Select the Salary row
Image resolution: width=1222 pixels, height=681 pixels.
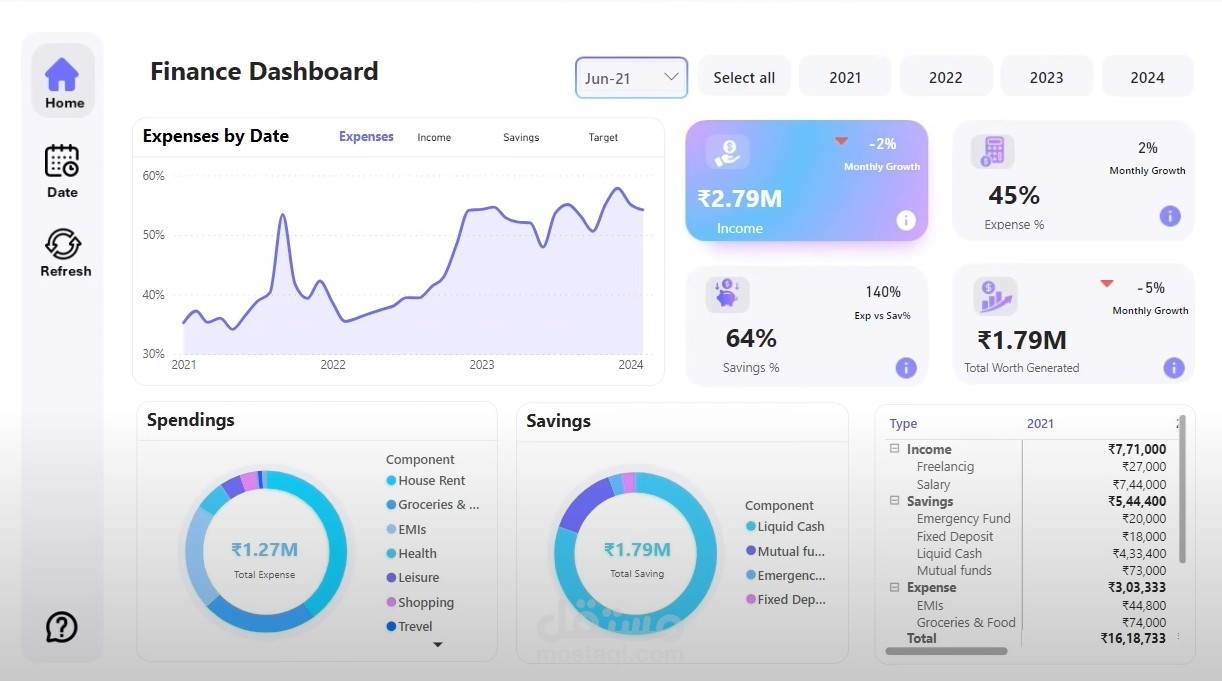click(x=1028, y=484)
